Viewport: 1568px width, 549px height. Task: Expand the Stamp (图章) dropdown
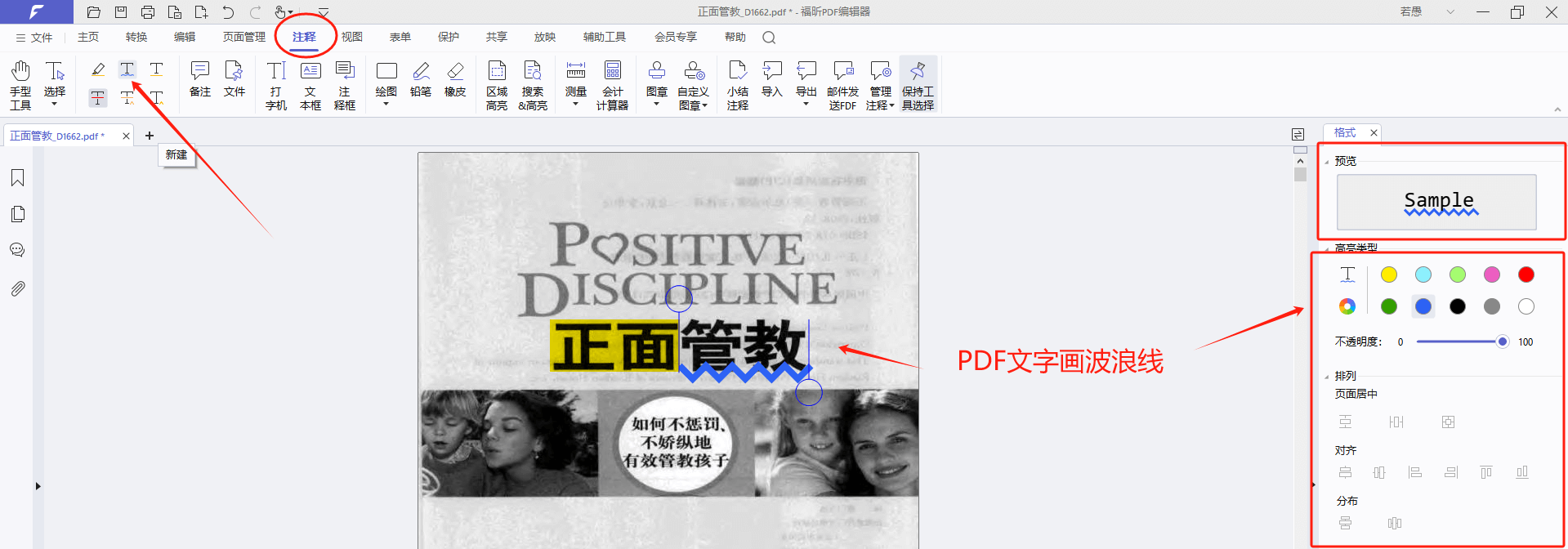pos(657,104)
